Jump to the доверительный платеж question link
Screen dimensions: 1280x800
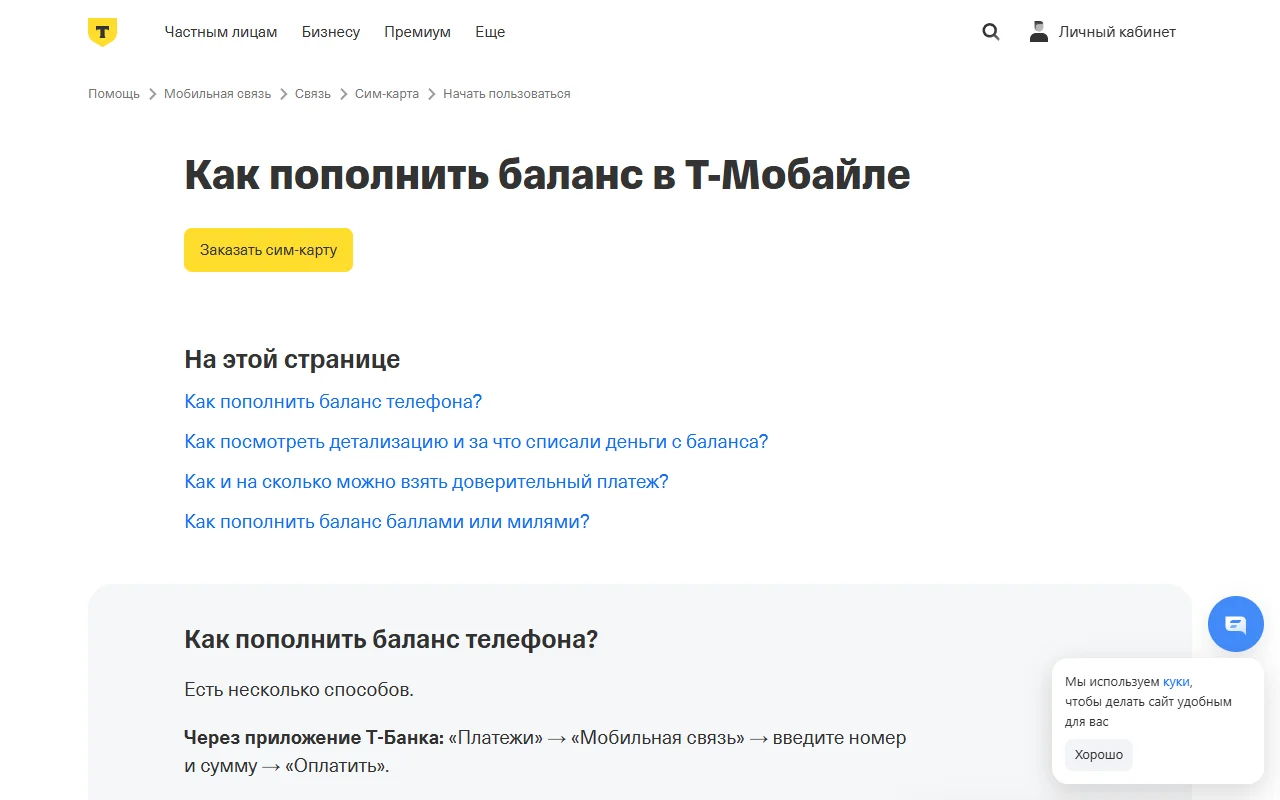click(426, 482)
